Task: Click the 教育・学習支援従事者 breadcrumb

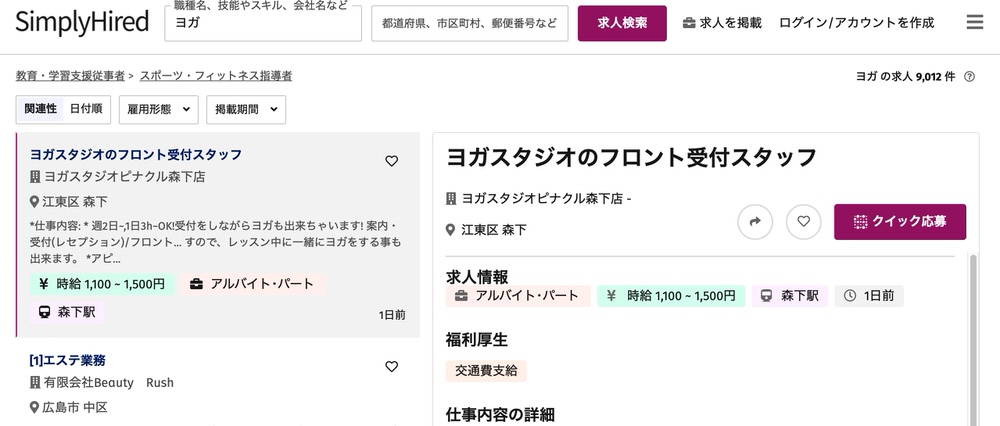Action: (70, 76)
